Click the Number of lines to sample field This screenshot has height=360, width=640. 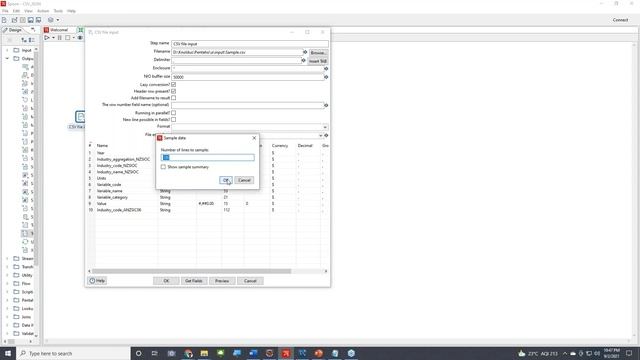[208, 158]
